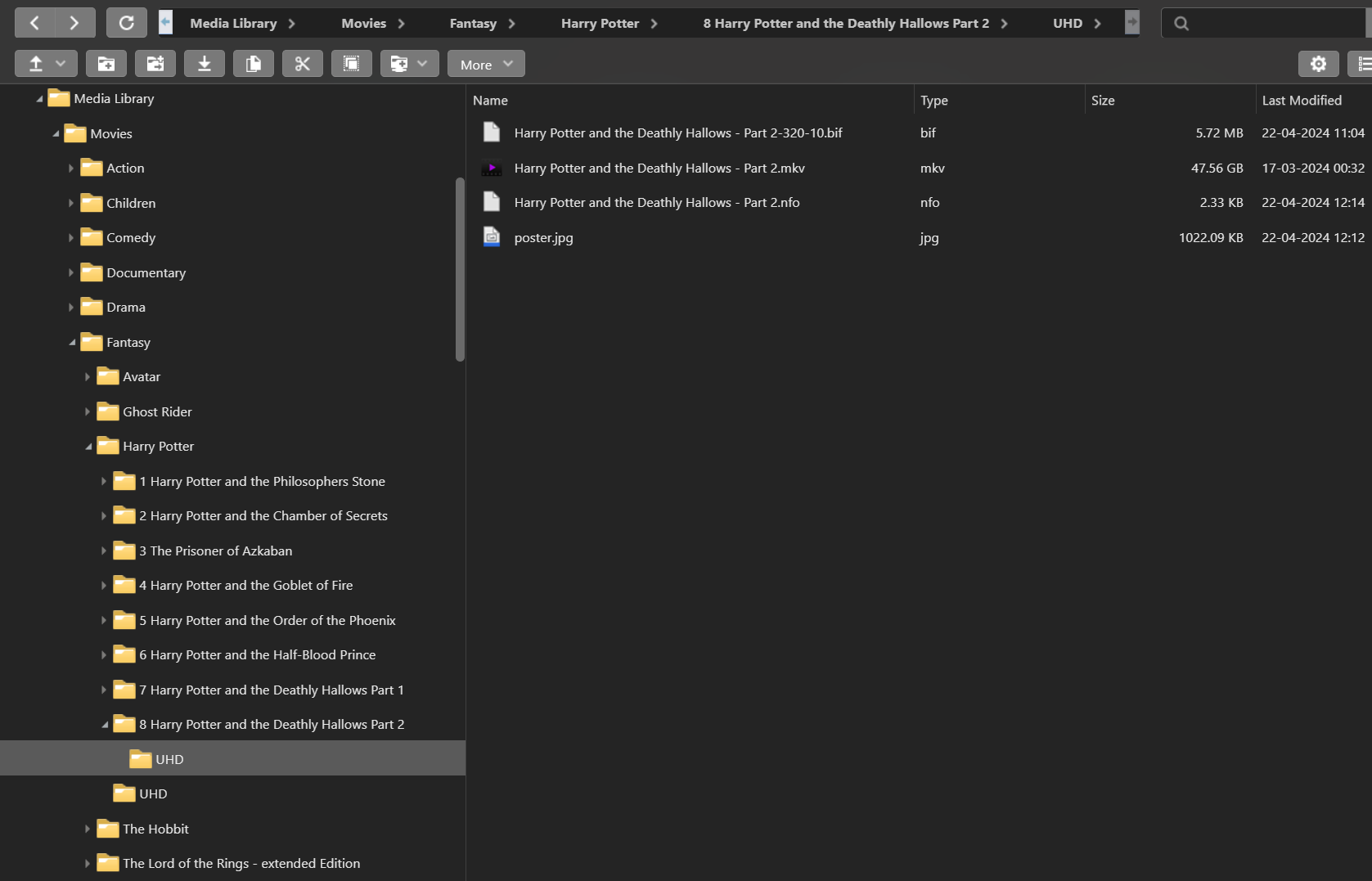The height and width of the screenshot is (881, 1372).
Task: Open 2 Harry Potter and the Chamber of Secrets
Action: [x=263, y=515]
